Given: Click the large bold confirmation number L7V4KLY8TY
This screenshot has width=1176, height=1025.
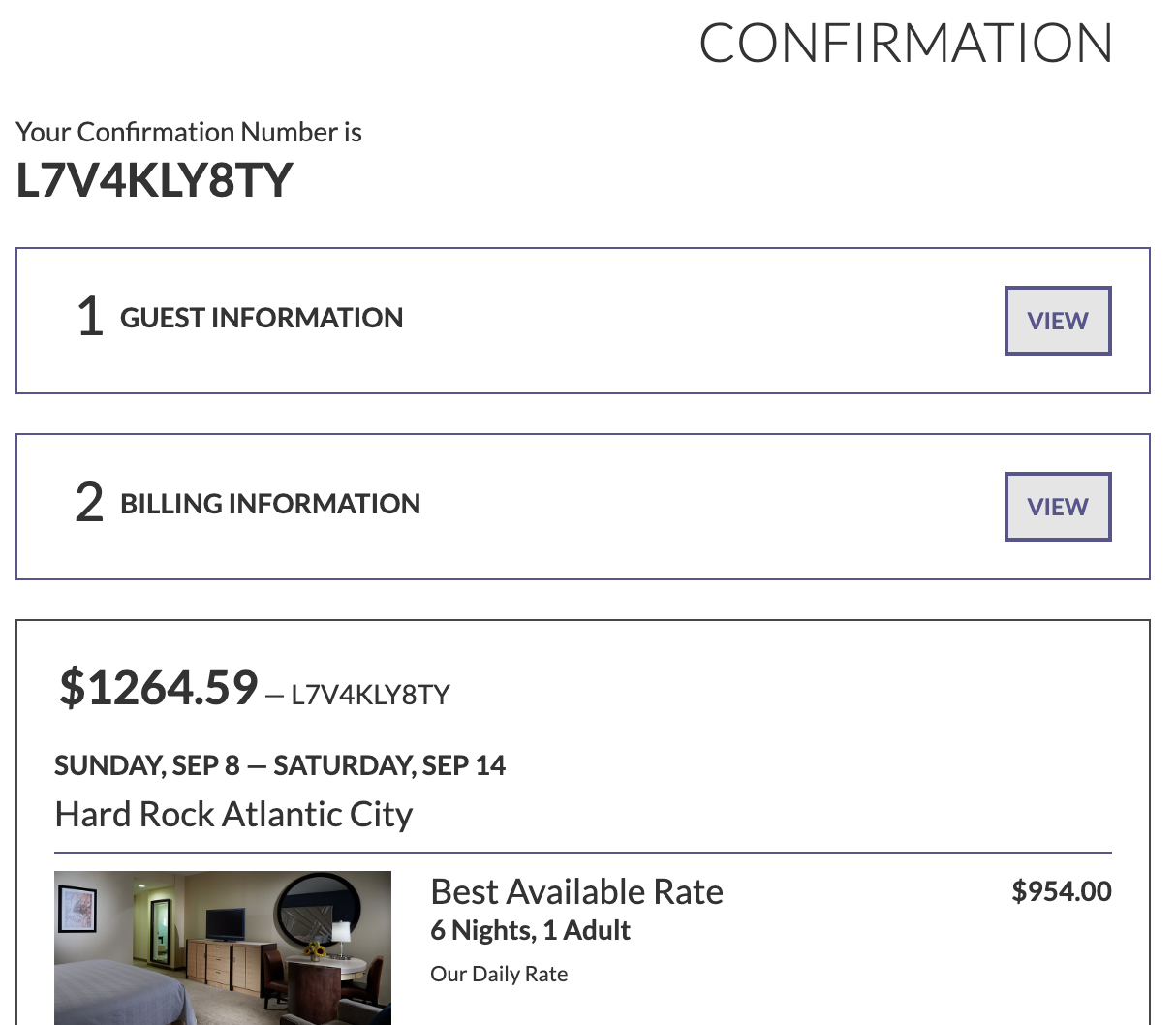Looking at the screenshot, I should [154, 180].
